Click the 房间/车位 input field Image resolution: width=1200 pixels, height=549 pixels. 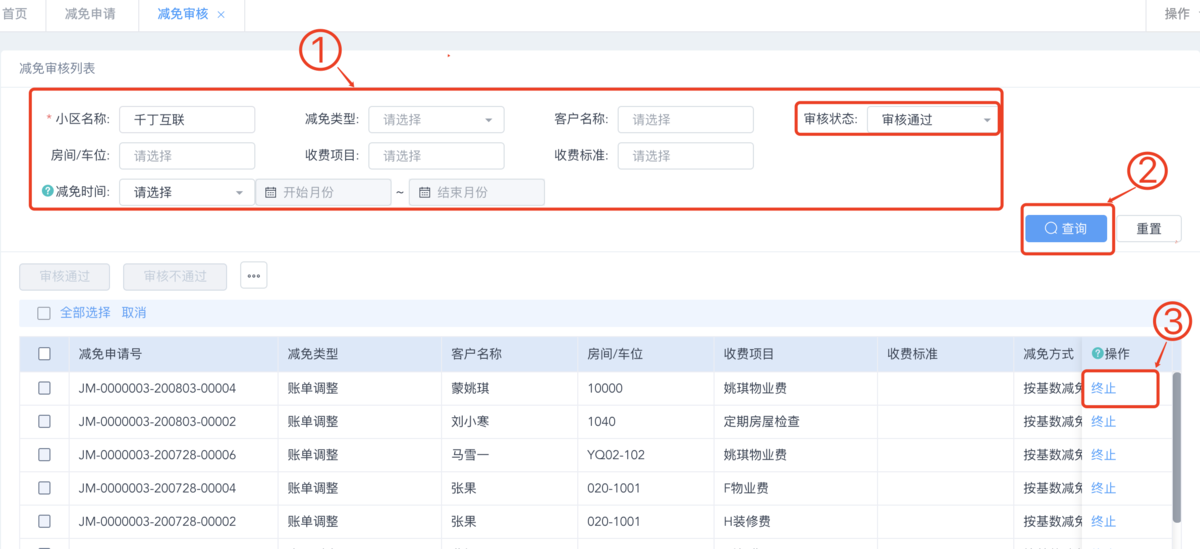pyautogui.click(x=187, y=156)
